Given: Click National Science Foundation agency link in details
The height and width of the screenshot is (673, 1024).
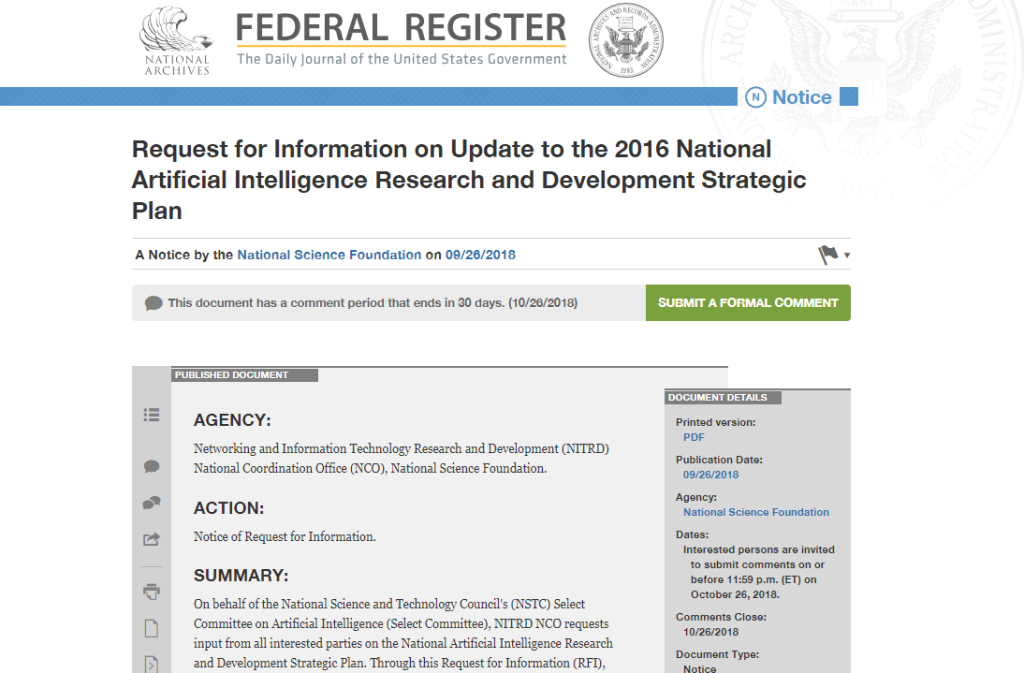Looking at the screenshot, I should click(756, 512).
